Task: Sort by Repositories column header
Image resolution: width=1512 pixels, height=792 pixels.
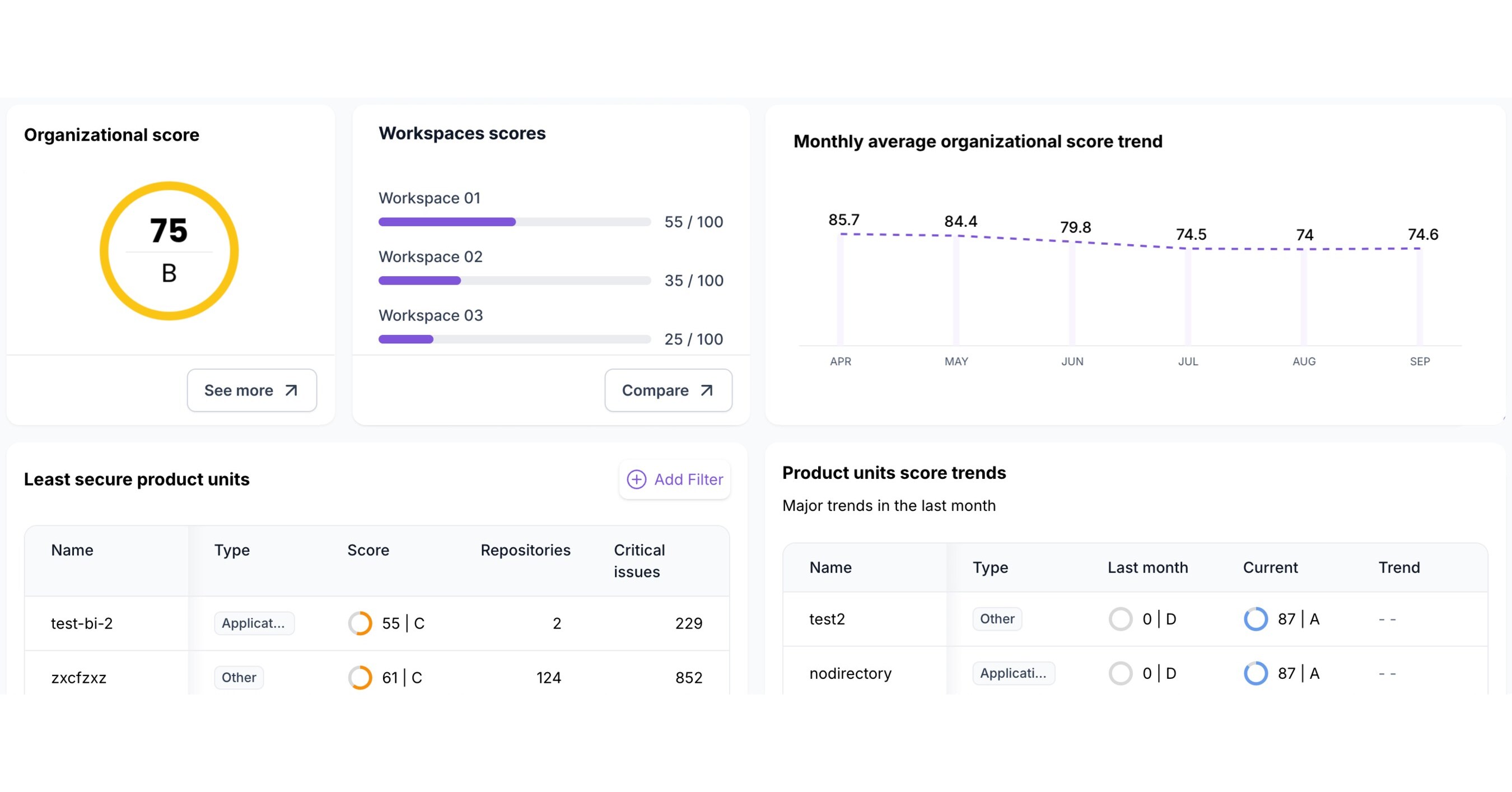Action: (x=525, y=550)
